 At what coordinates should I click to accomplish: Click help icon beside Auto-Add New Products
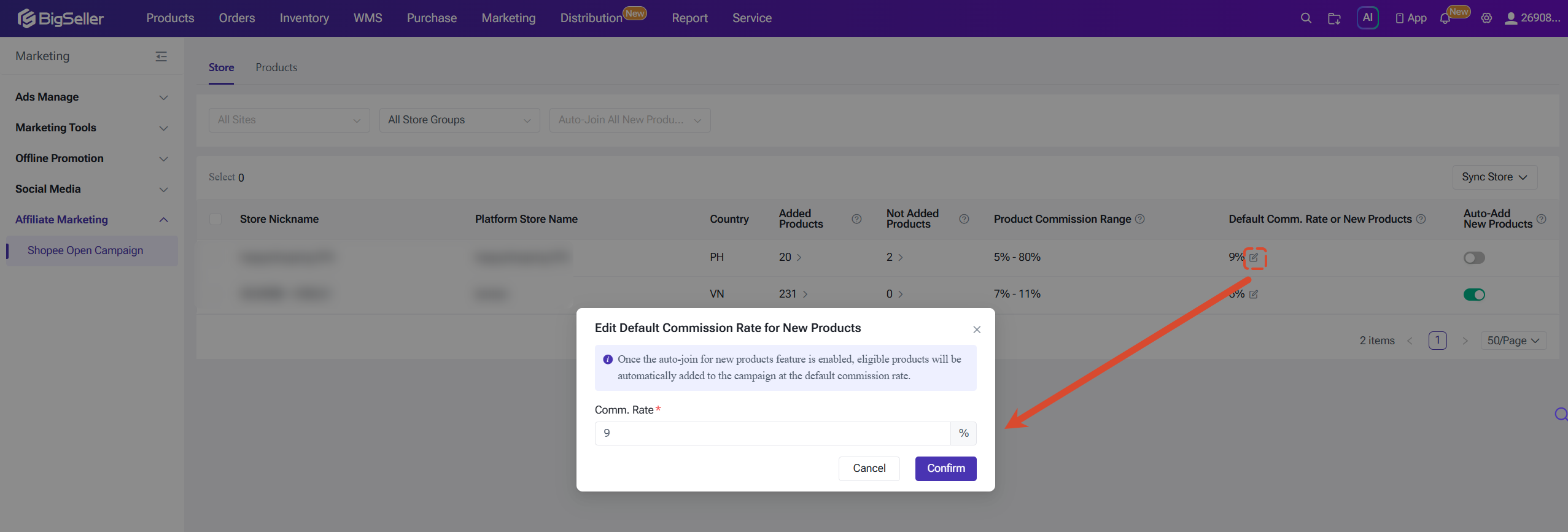tap(1541, 219)
